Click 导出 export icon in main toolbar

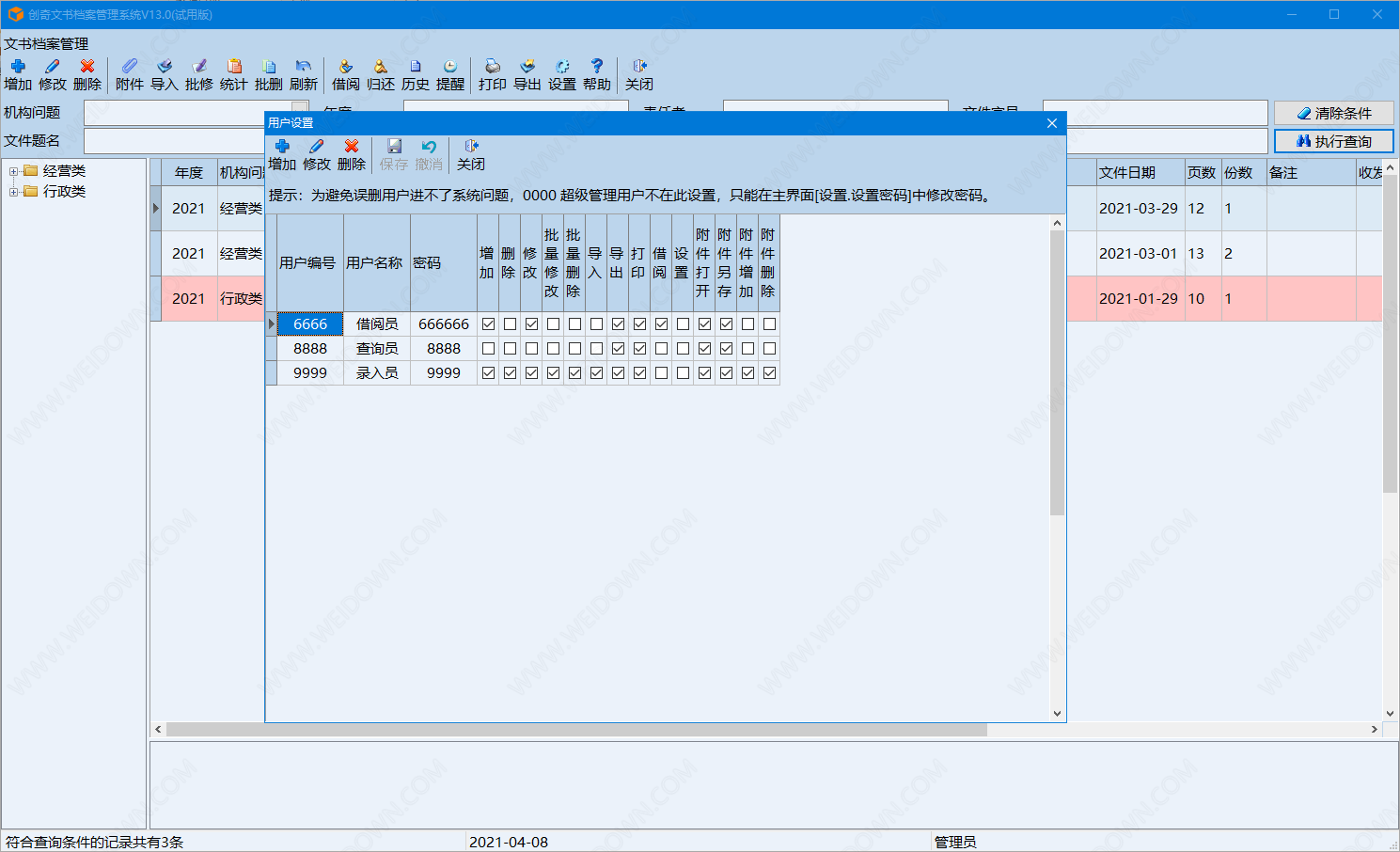[x=527, y=74]
